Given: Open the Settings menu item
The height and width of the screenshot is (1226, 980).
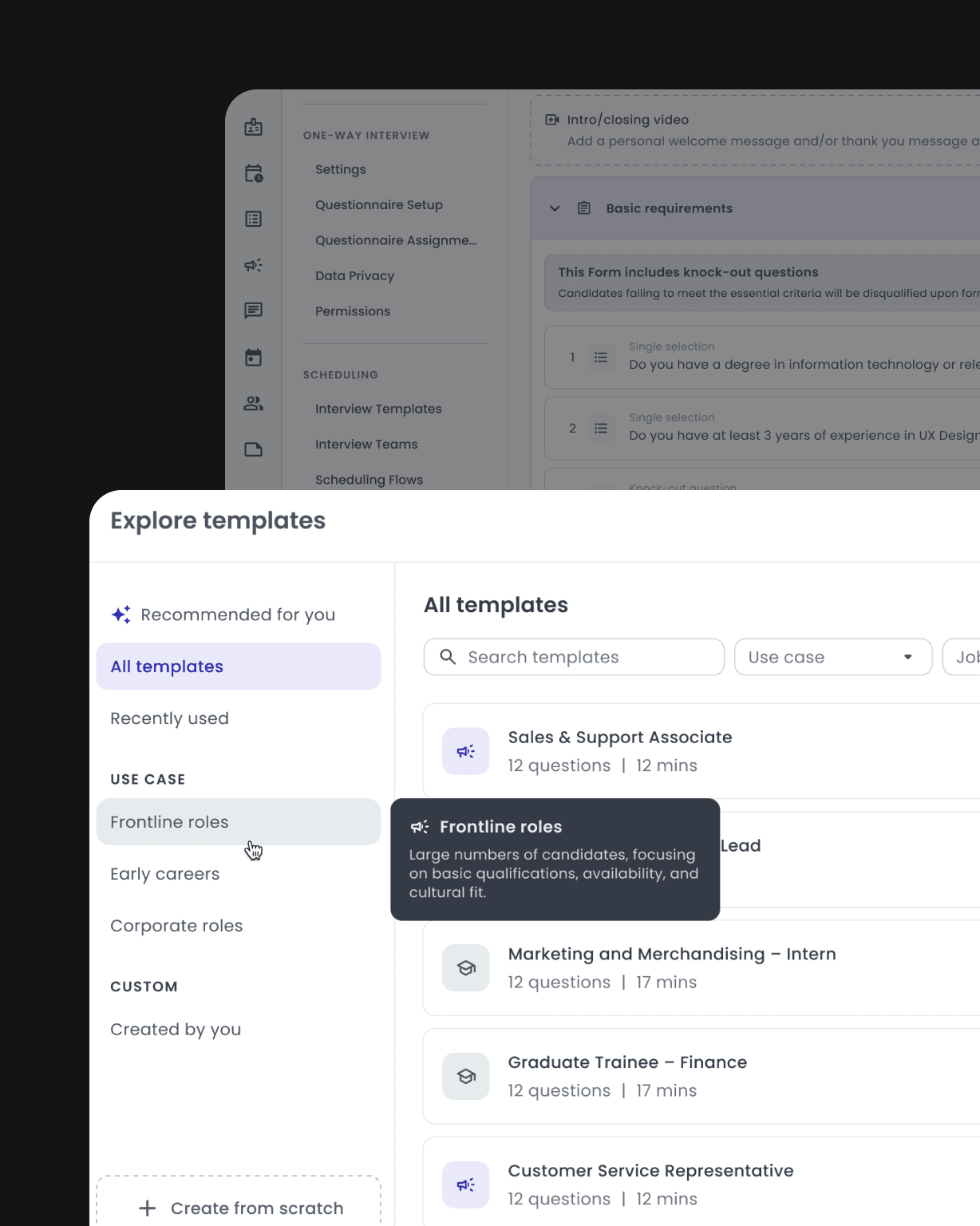Looking at the screenshot, I should (x=341, y=169).
